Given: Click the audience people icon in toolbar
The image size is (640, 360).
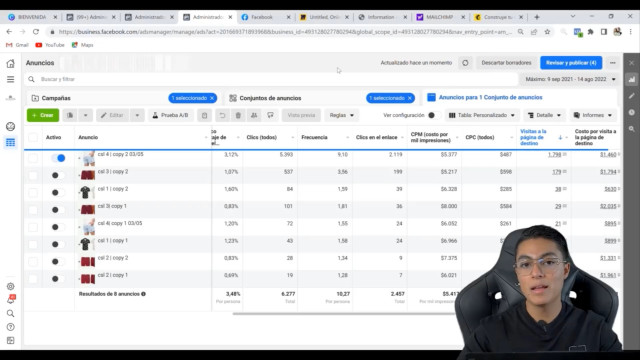Looking at the screenshot, I should coord(254,116).
